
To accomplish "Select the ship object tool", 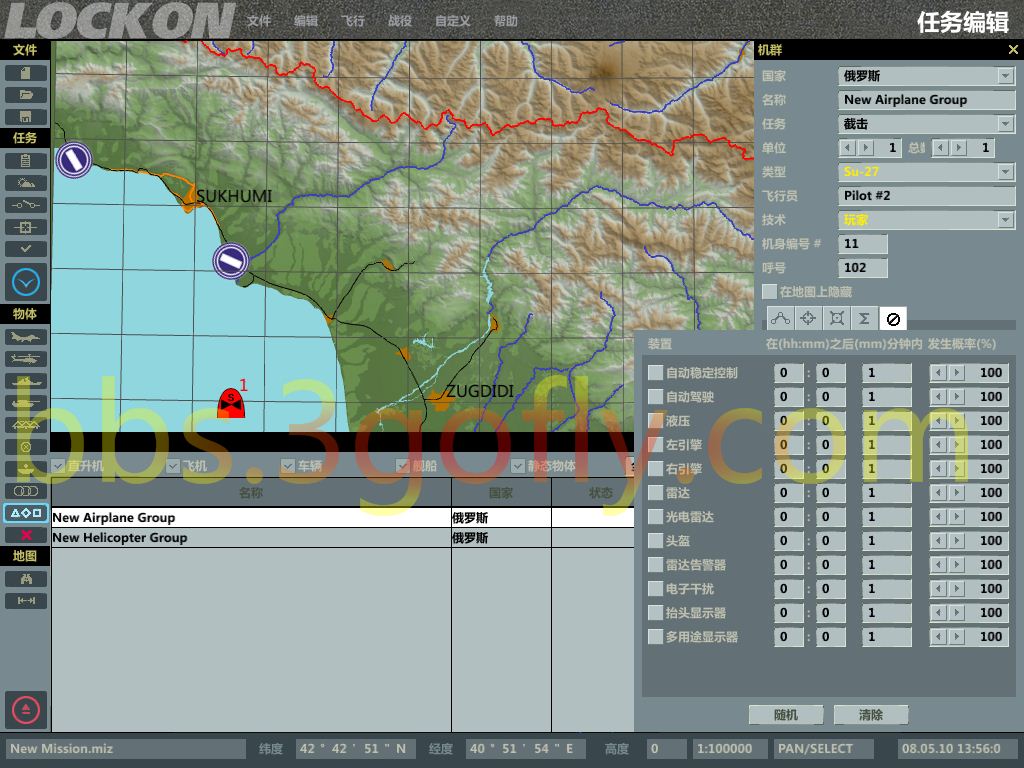I will point(25,381).
